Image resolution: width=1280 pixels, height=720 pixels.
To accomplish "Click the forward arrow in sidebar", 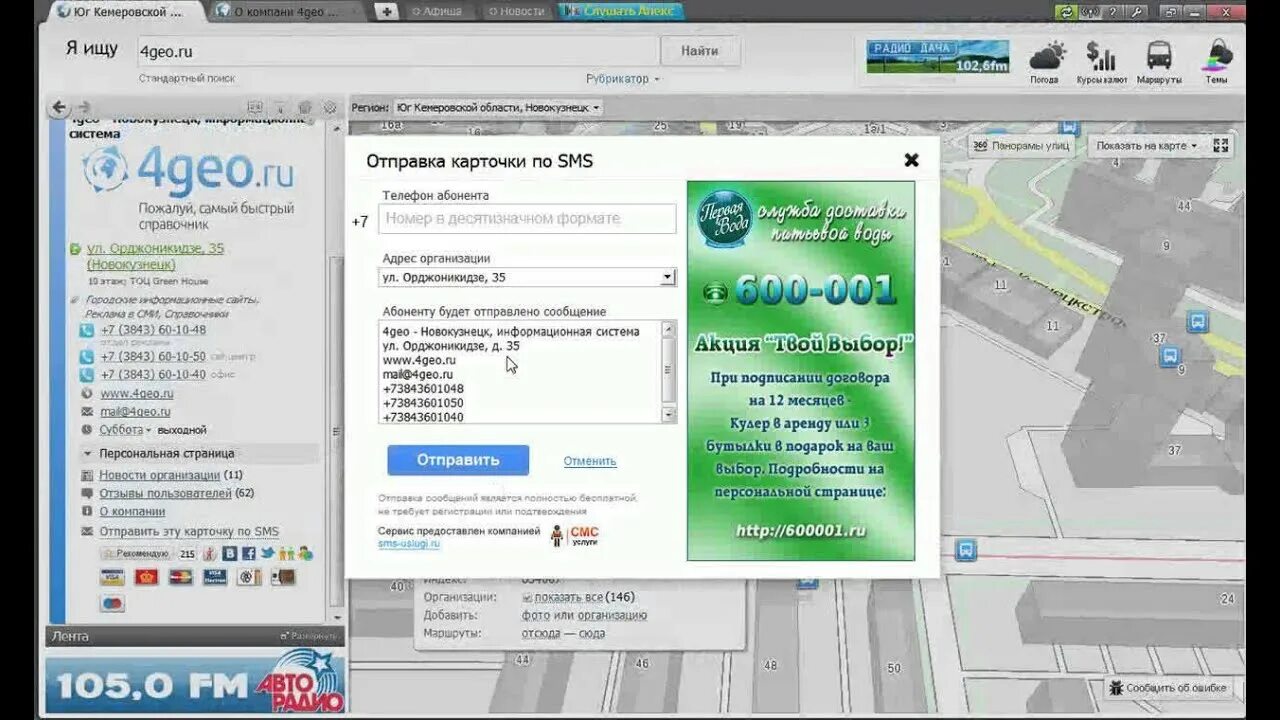I will click(x=84, y=107).
